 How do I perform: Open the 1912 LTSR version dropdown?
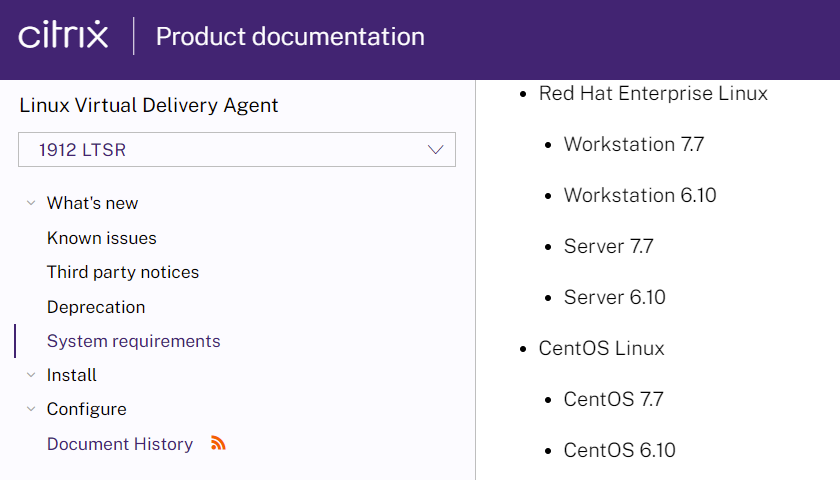pyautogui.click(x=237, y=149)
